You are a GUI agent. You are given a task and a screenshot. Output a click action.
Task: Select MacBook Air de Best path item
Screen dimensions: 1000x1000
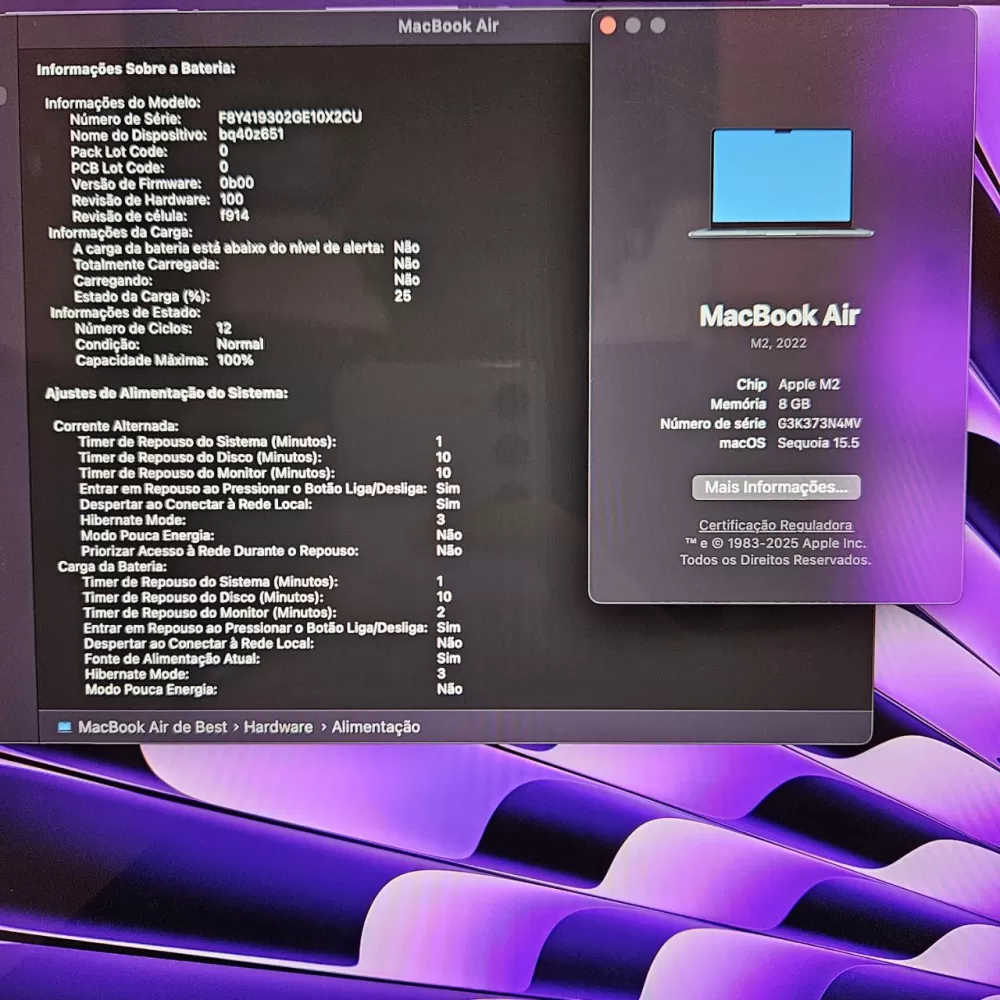[x=152, y=727]
